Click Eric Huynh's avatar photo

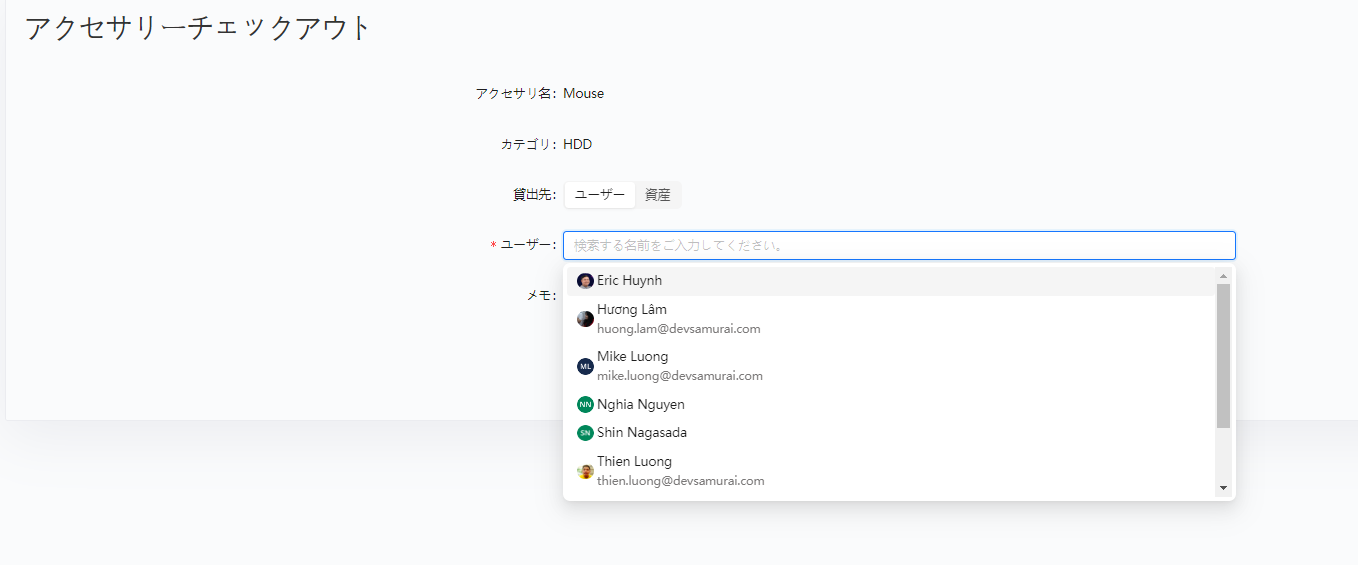click(x=585, y=281)
